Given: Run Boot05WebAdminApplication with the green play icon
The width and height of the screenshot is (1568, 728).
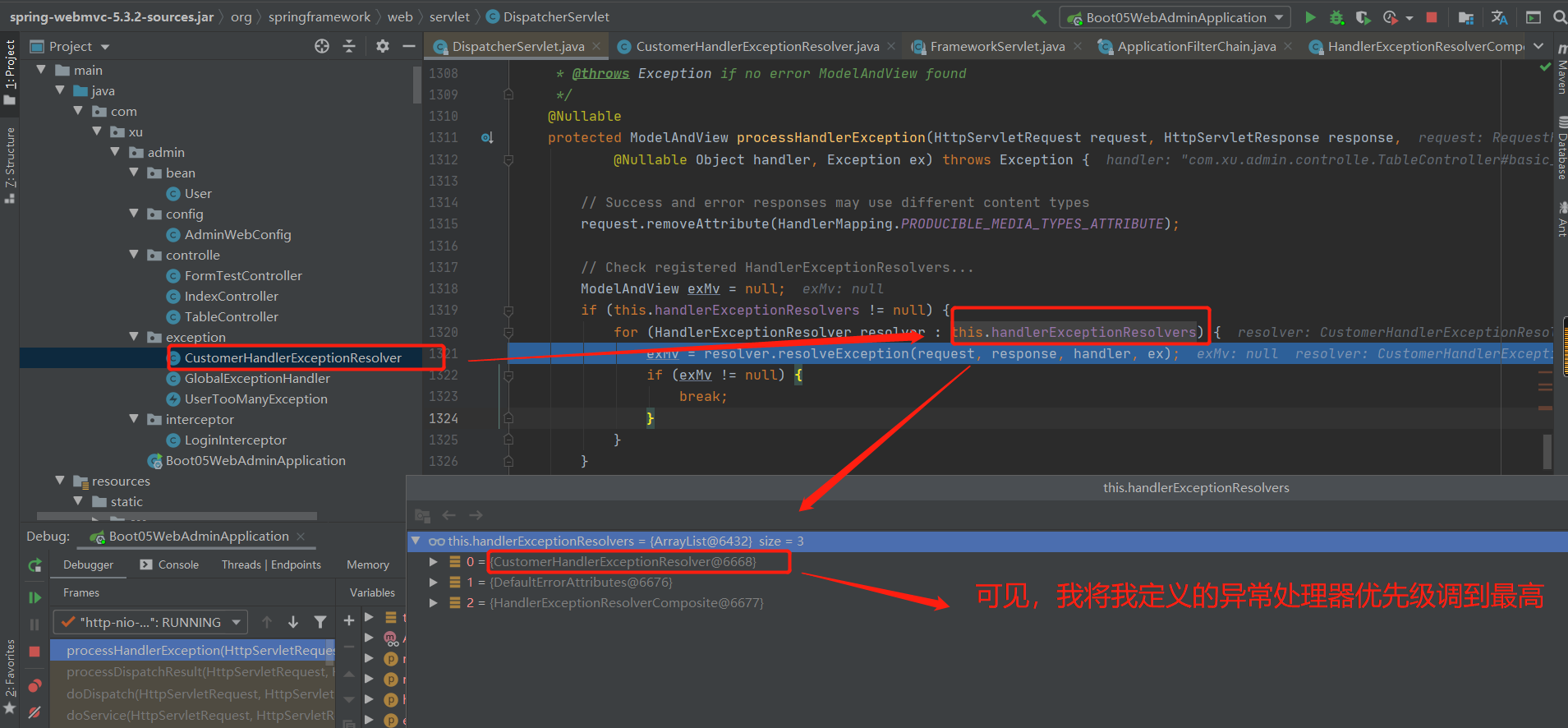Looking at the screenshot, I should (1310, 16).
